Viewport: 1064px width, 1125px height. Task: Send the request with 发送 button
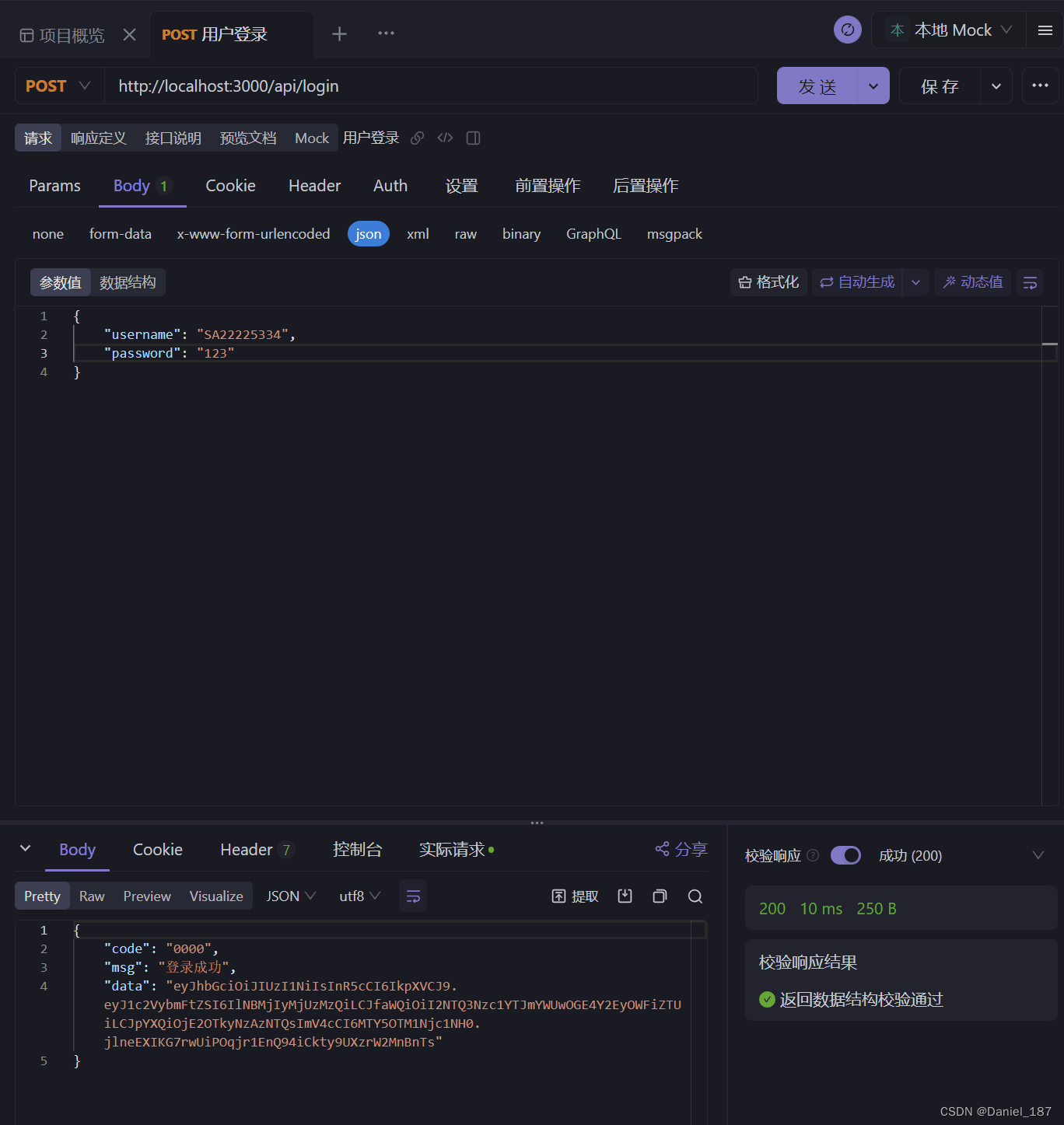tap(817, 86)
